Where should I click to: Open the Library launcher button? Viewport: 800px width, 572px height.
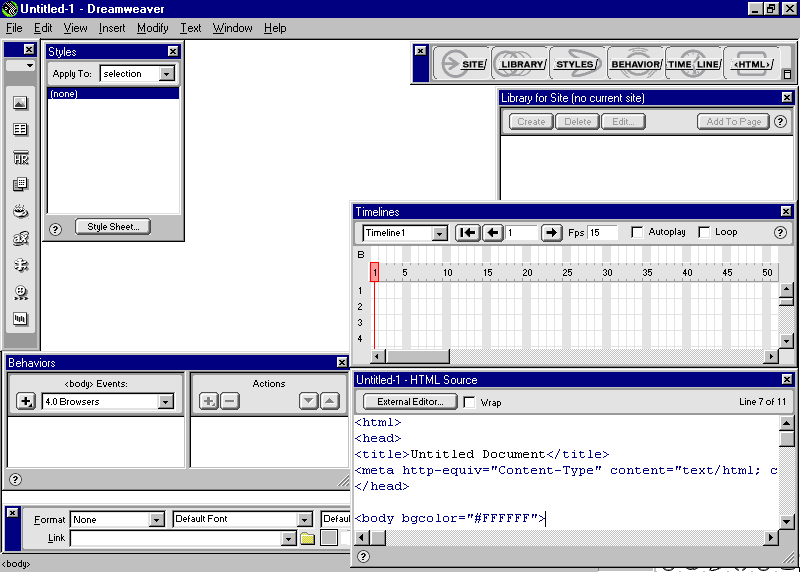coord(520,64)
